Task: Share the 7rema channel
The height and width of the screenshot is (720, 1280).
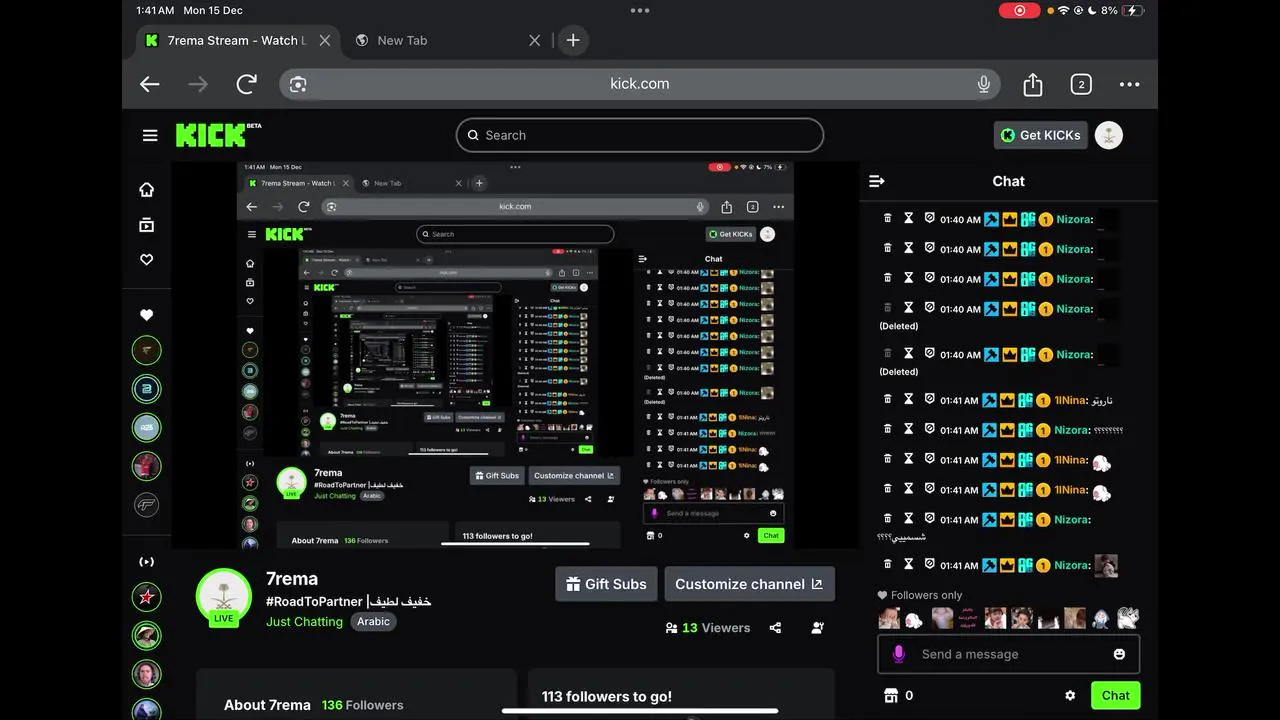Action: coord(775,628)
